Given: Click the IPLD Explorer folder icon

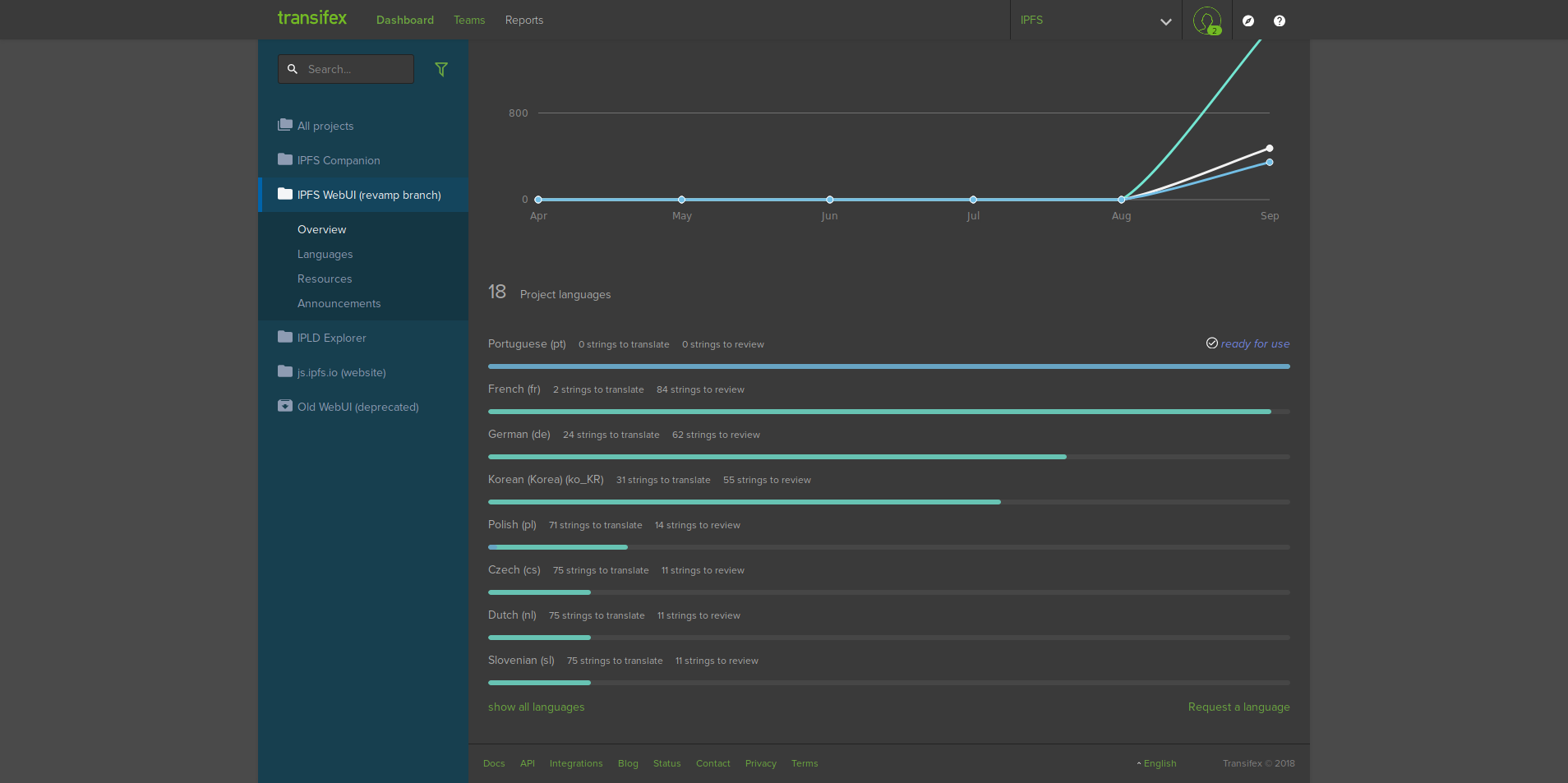Looking at the screenshot, I should point(285,337).
